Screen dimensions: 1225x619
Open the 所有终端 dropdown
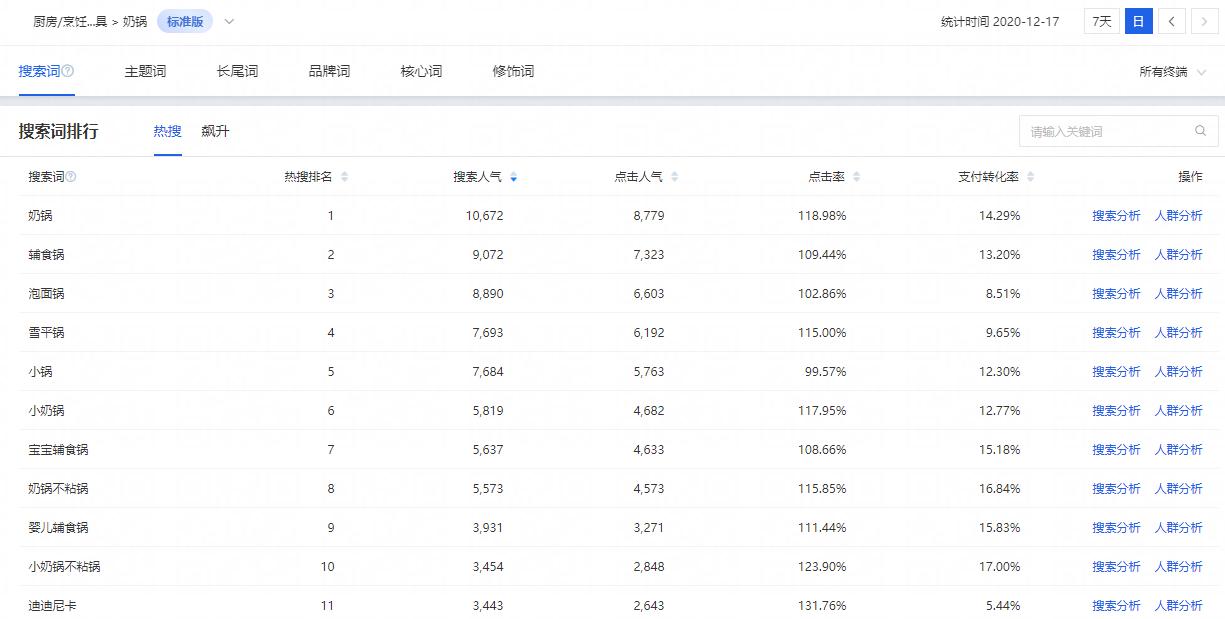coord(1172,72)
